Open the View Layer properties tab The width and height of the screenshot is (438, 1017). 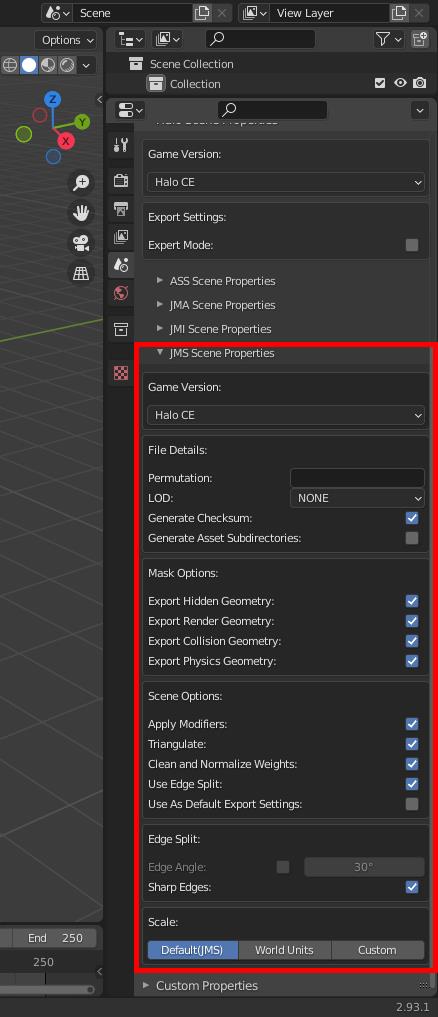pos(121,236)
